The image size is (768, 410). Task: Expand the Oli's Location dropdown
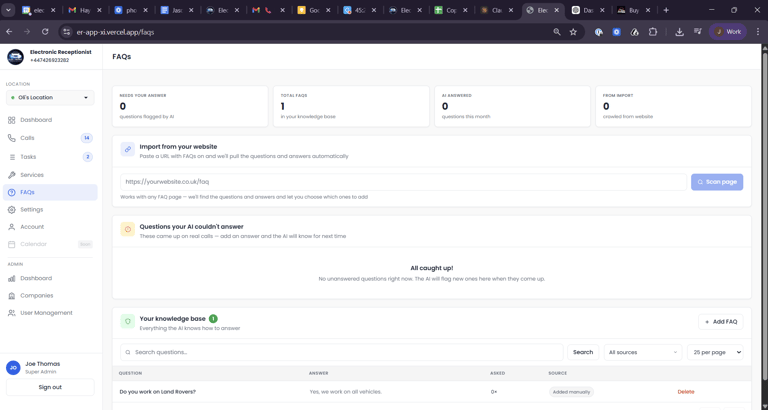tap(50, 97)
